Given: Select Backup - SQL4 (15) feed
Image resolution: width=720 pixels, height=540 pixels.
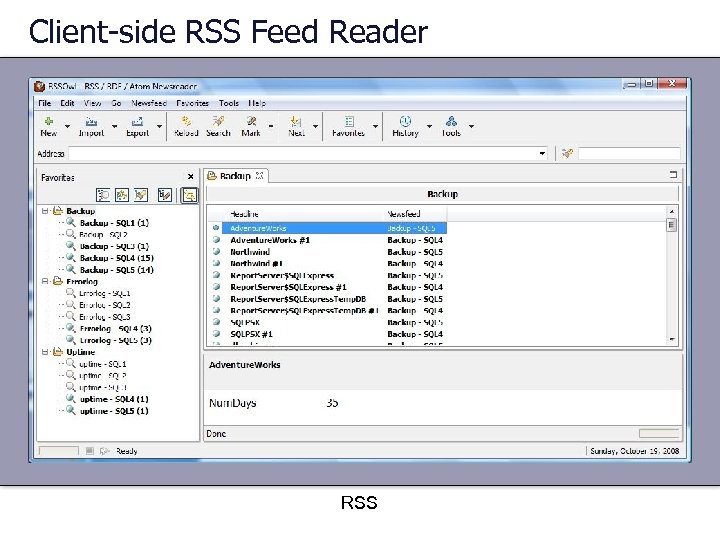Looking at the screenshot, I should (x=117, y=258).
